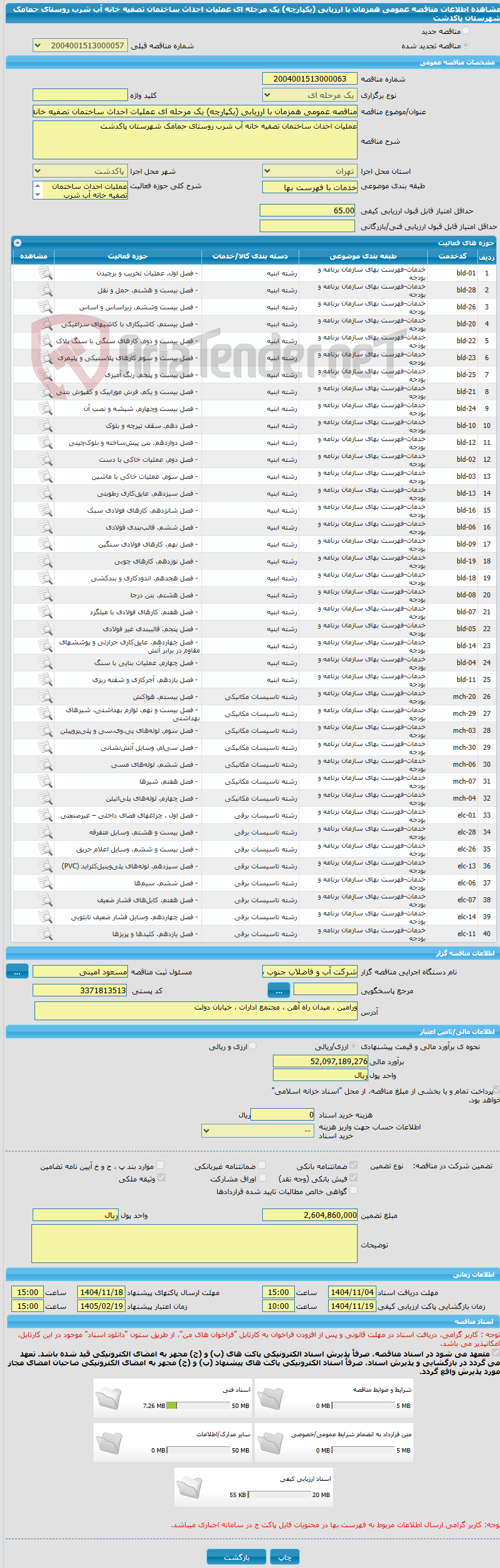Viewport: 500px width, 1568px height.
Task: Click the بازگشت button
Action: click(x=237, y=1557)
